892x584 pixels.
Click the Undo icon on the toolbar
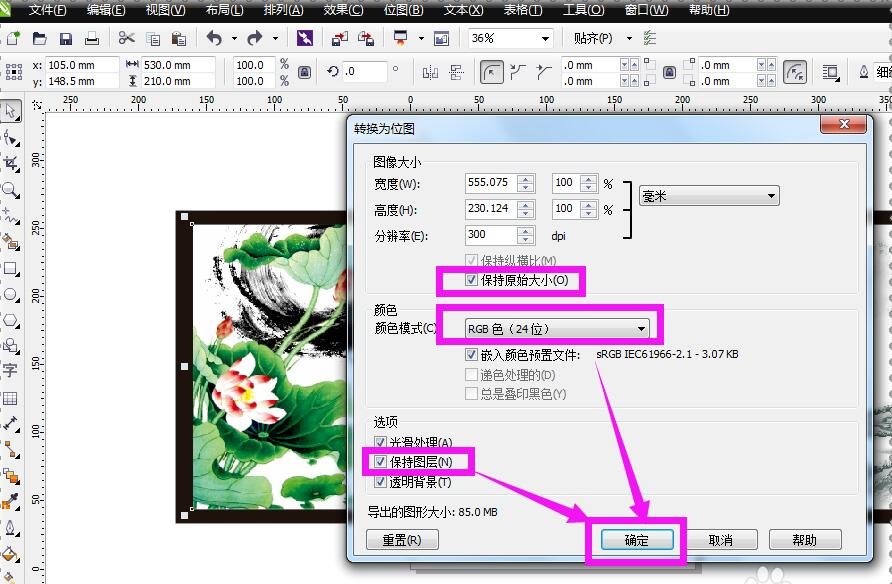pyautogui.click(x=215, y=37)
